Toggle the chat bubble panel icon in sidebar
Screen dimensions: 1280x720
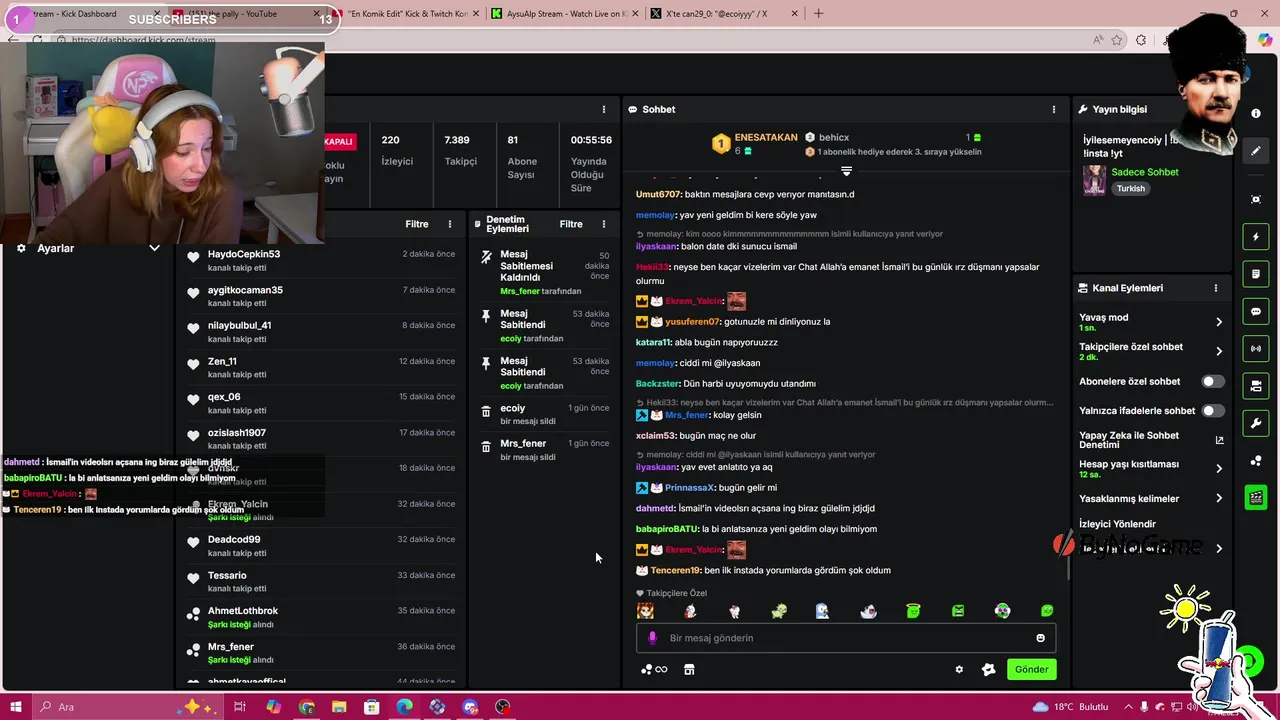click(1256, 311)
